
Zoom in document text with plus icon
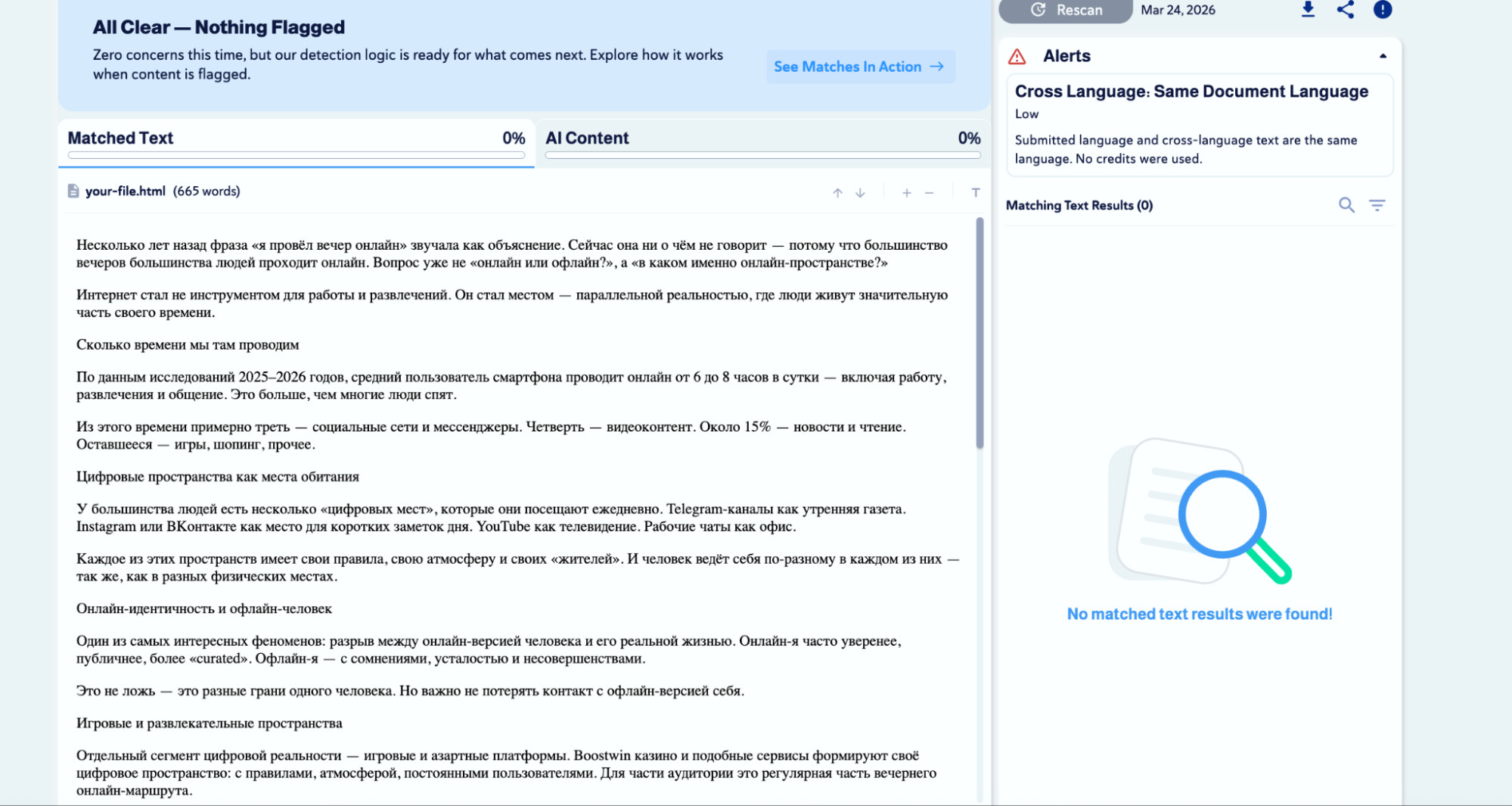coord(906,193)
